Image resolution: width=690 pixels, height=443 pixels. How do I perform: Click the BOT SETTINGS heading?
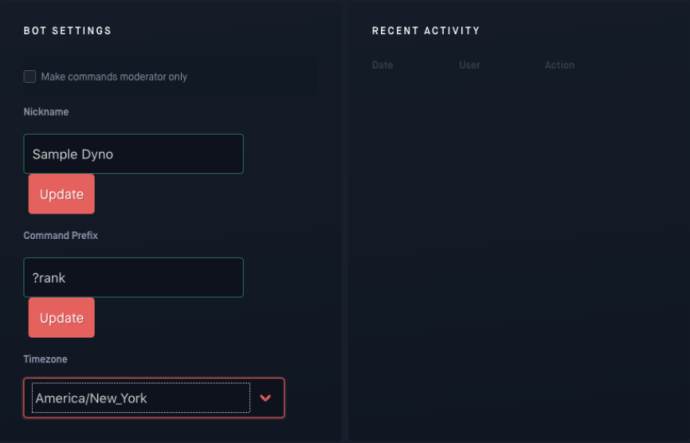pyautogui.click(x=67, y=31)
